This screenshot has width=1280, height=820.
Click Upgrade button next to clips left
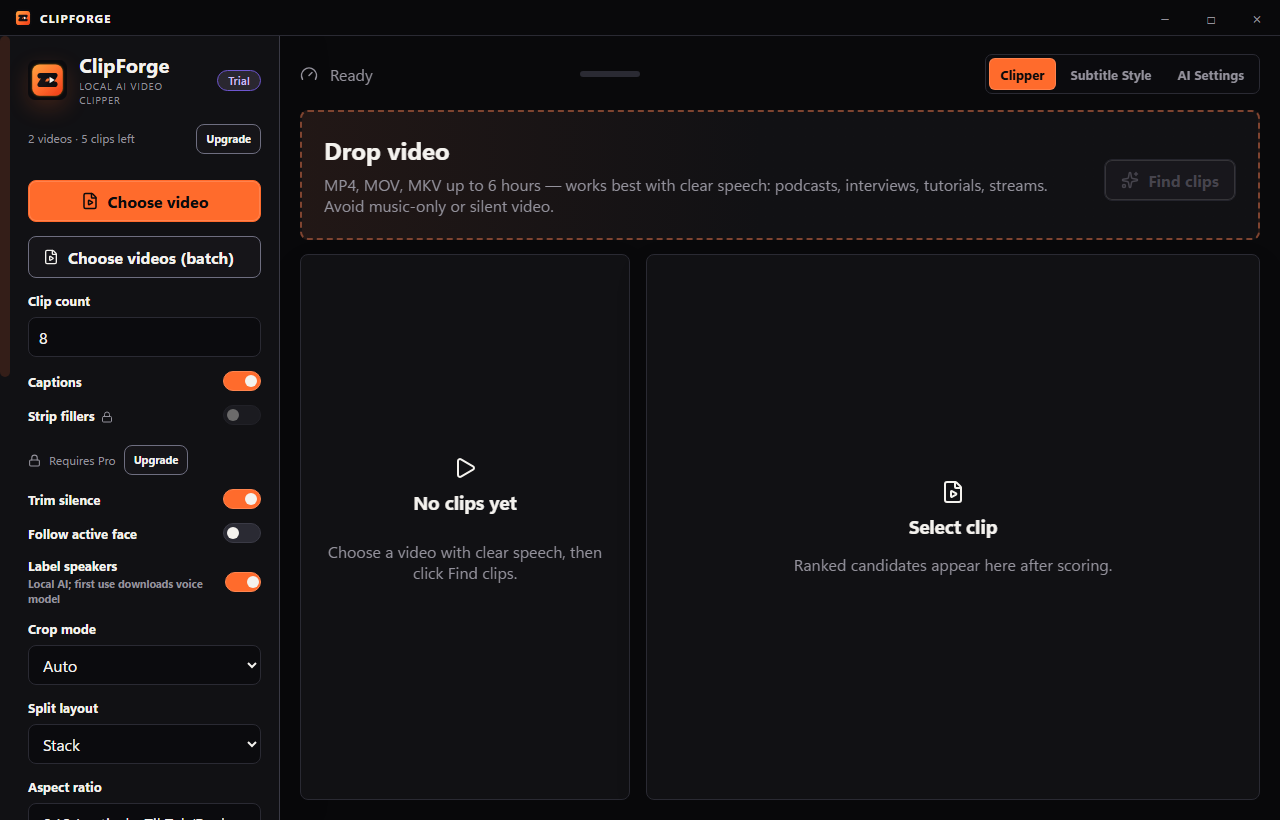point(228,139)
